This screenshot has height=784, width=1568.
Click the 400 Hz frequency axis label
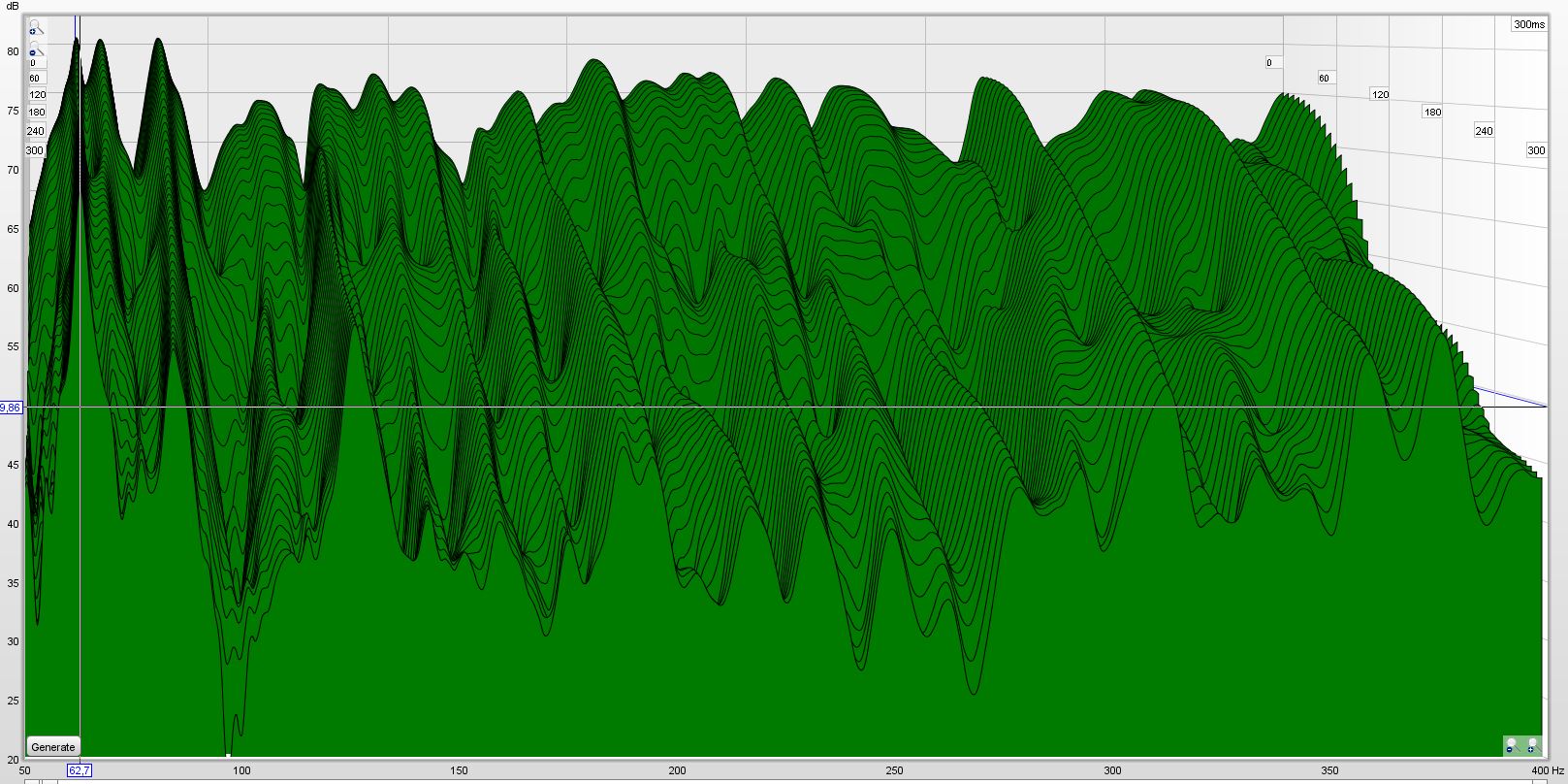point(1549,770)
